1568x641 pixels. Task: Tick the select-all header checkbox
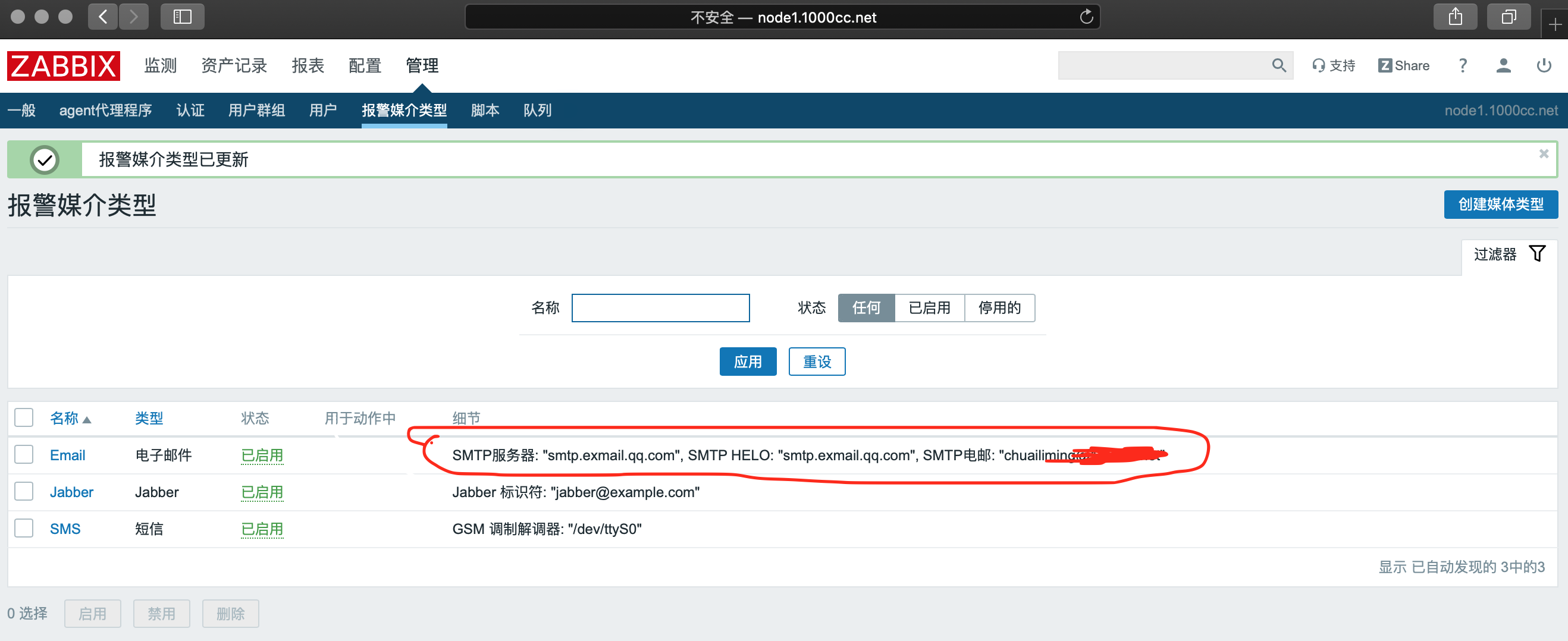[x=24, y=418]
